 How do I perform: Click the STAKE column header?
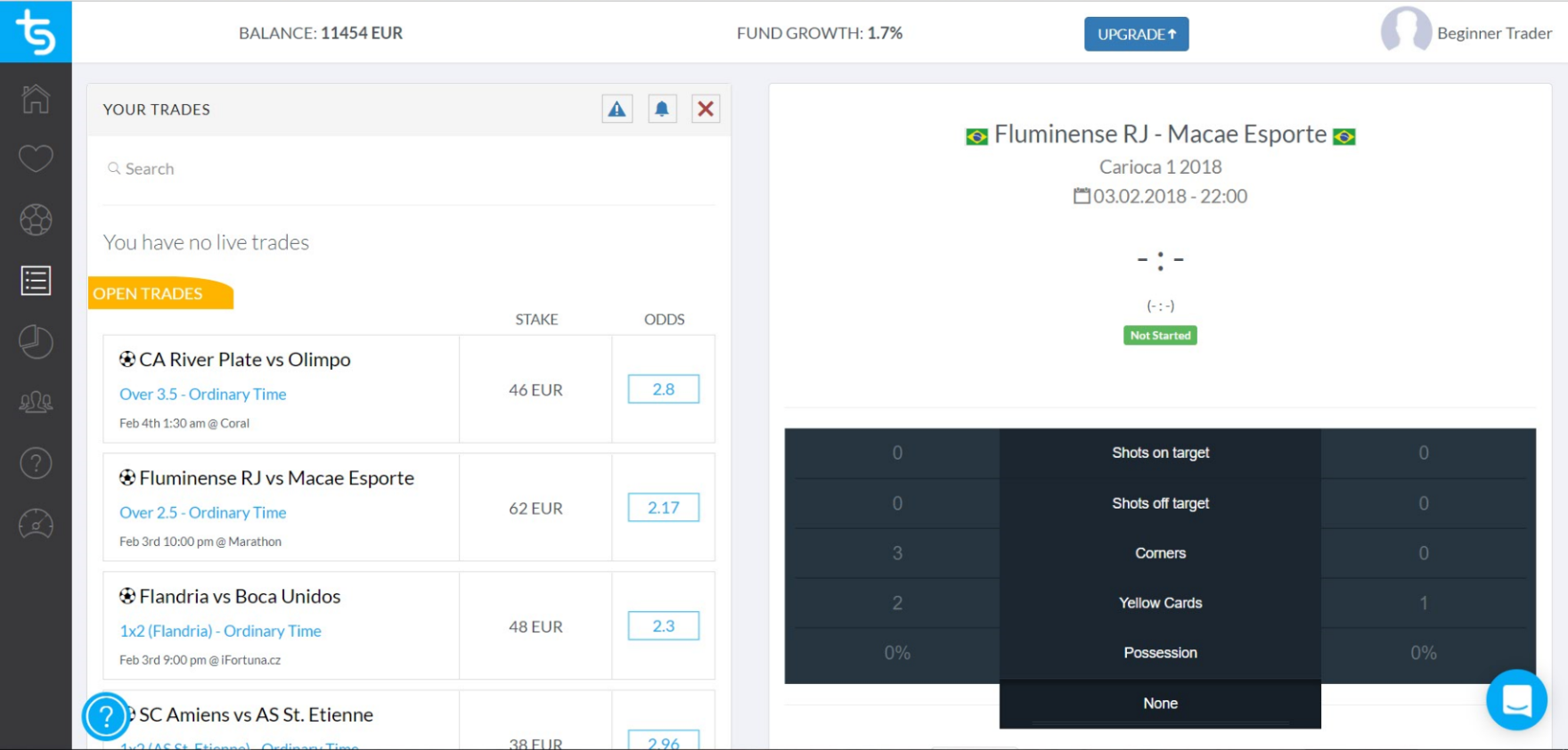pos(536,319)
